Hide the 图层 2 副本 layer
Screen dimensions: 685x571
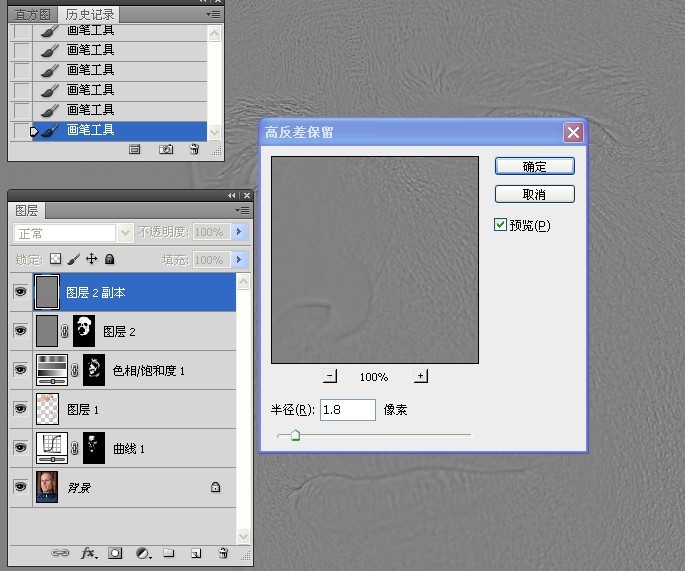coord(20,291)
